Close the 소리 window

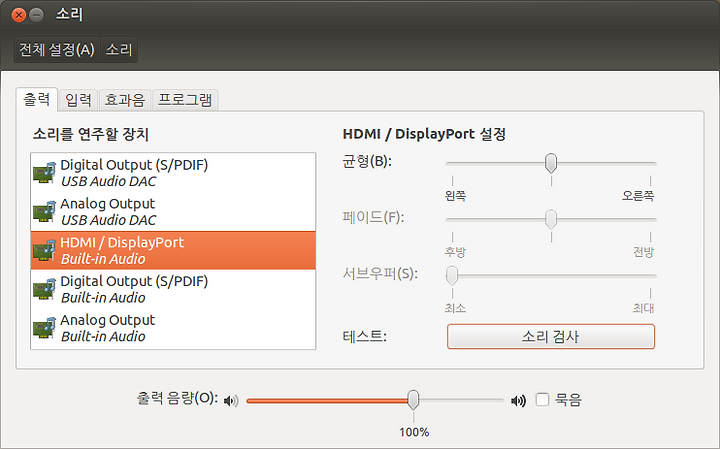[x=19, y=15]
